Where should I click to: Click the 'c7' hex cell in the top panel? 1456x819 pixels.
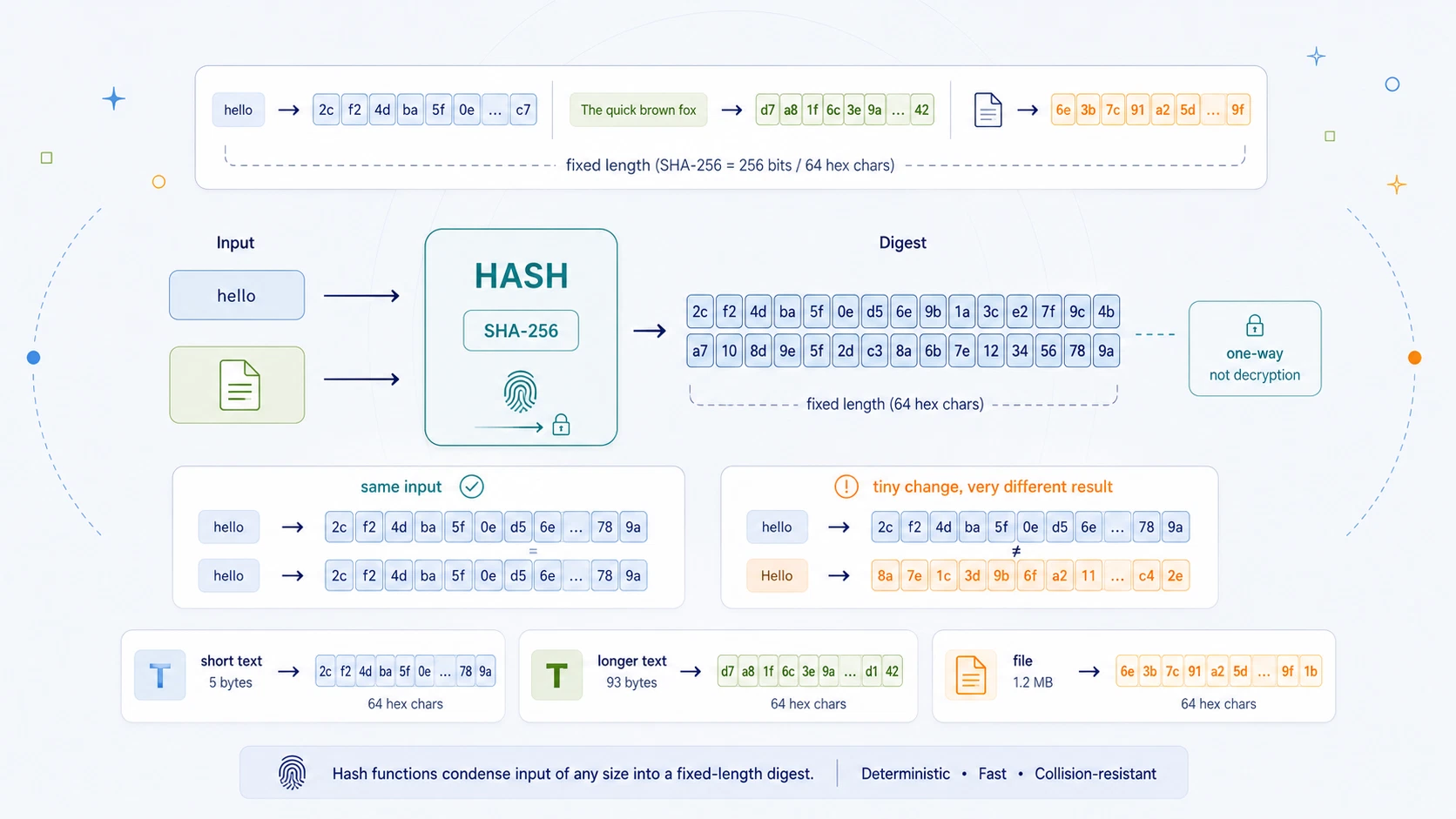[523, 110]
